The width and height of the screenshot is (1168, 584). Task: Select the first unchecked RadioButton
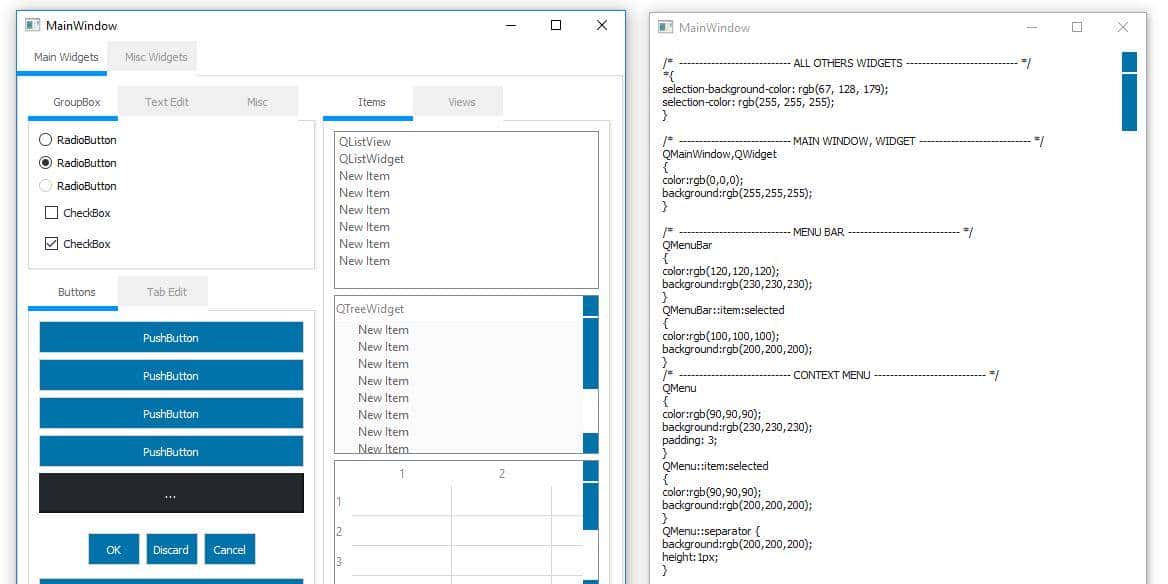(x=45, y=140)
